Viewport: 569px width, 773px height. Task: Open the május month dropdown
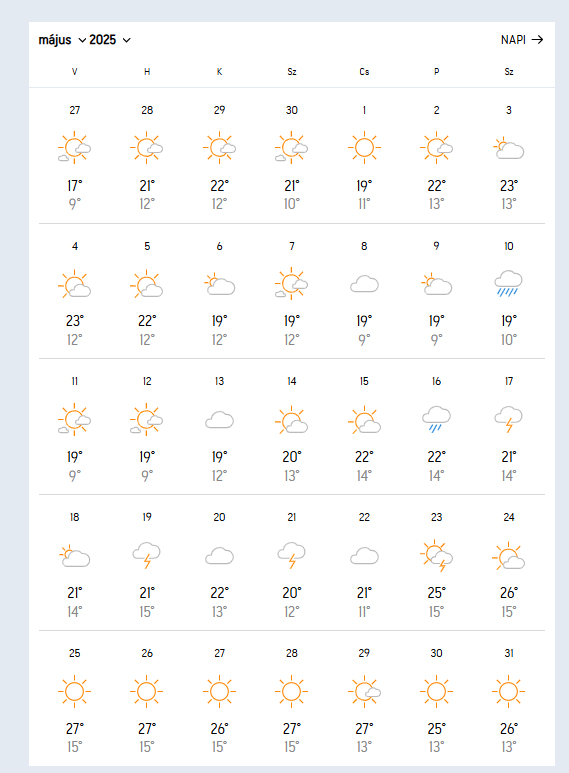(62, 40)
